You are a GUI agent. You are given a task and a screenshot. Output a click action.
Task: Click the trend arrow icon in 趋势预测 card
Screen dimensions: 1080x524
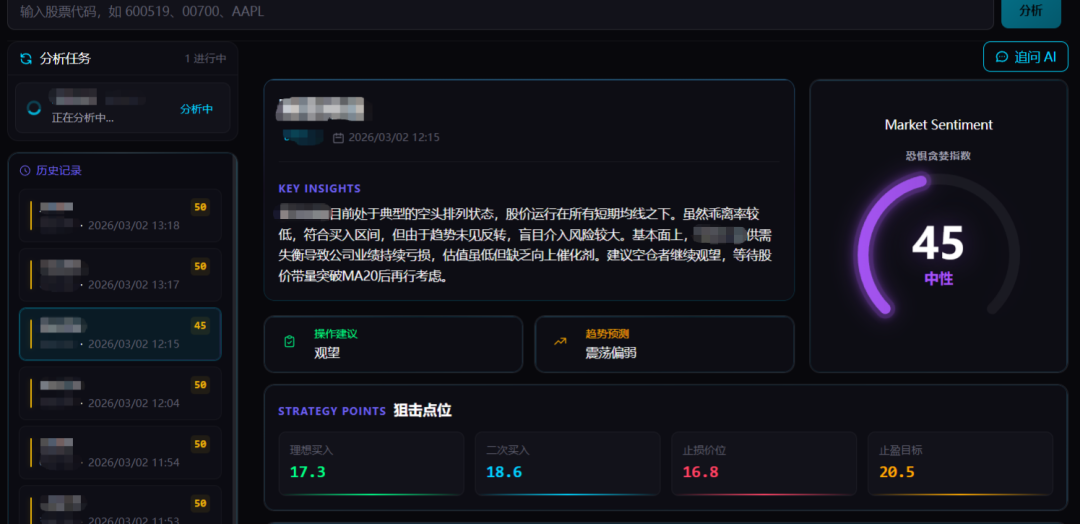(x=560, y=342)
